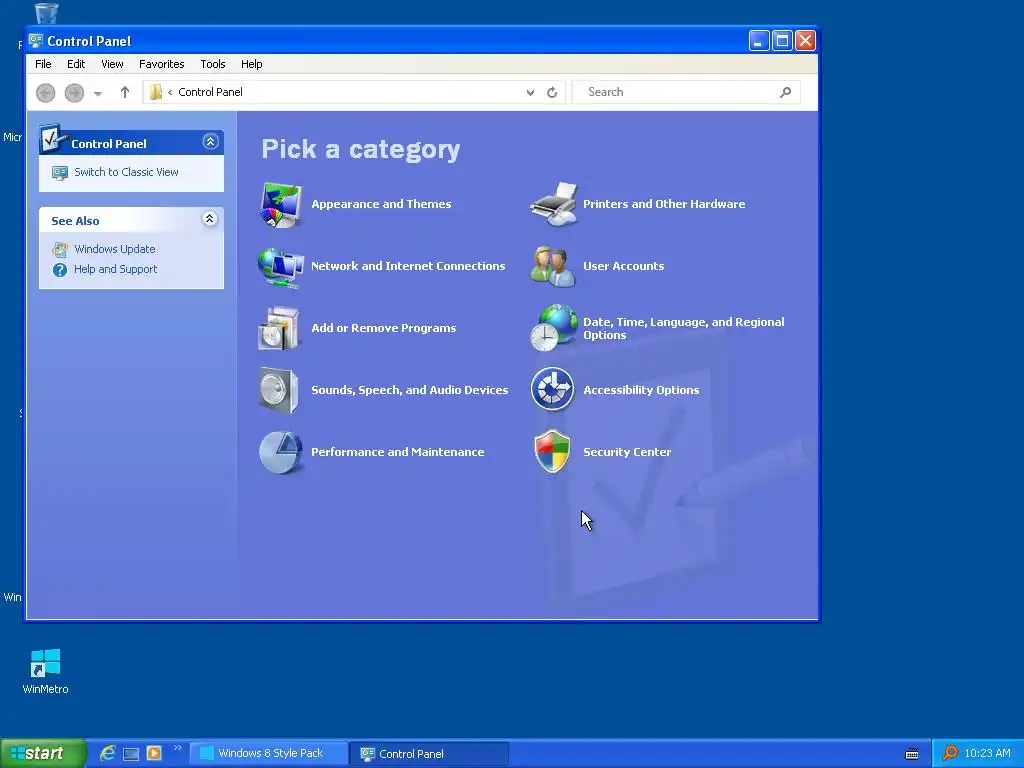Open the WinMetro desktop shortcut
This screenshot has width=1024, height=768.
(x=45, y=671)
